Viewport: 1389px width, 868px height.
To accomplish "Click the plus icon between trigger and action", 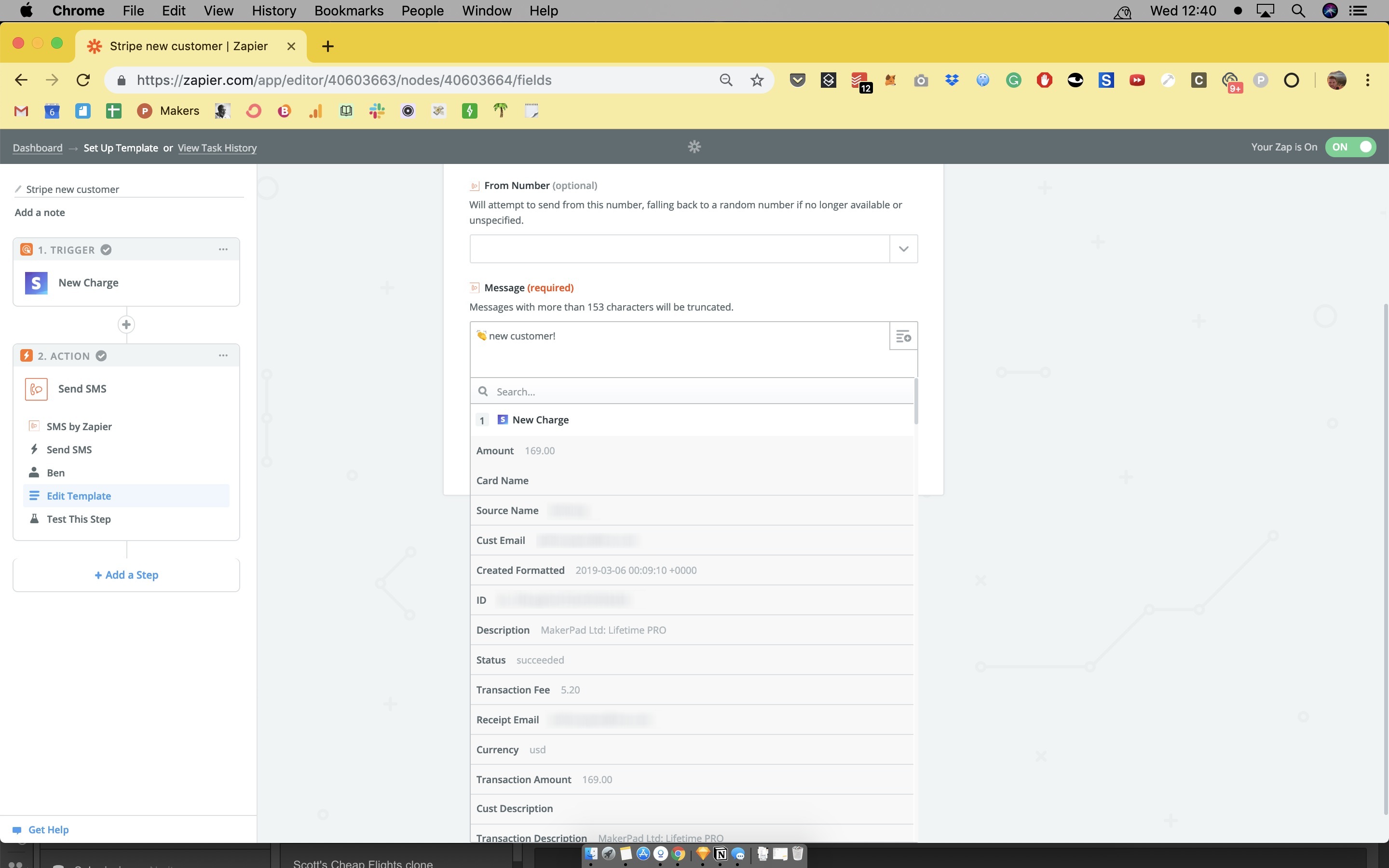I will click(x=126, y=325).
